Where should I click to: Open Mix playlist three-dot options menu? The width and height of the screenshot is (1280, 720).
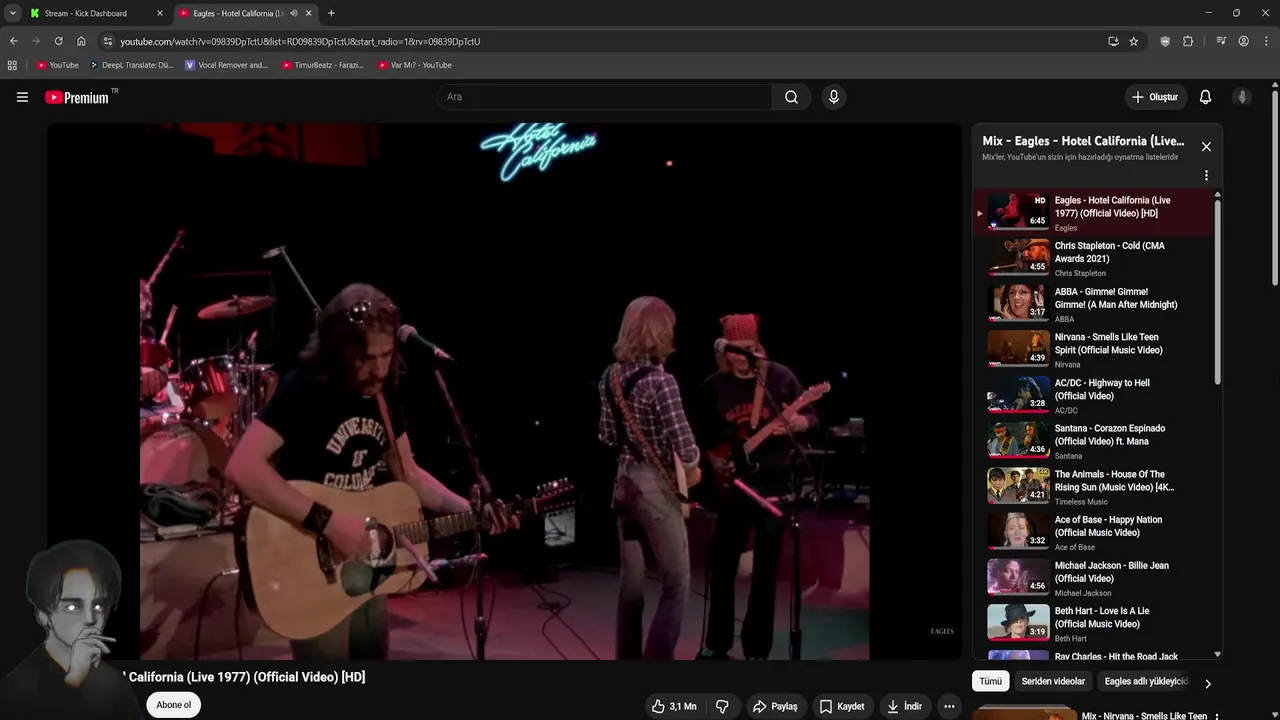click(1206, 175)
